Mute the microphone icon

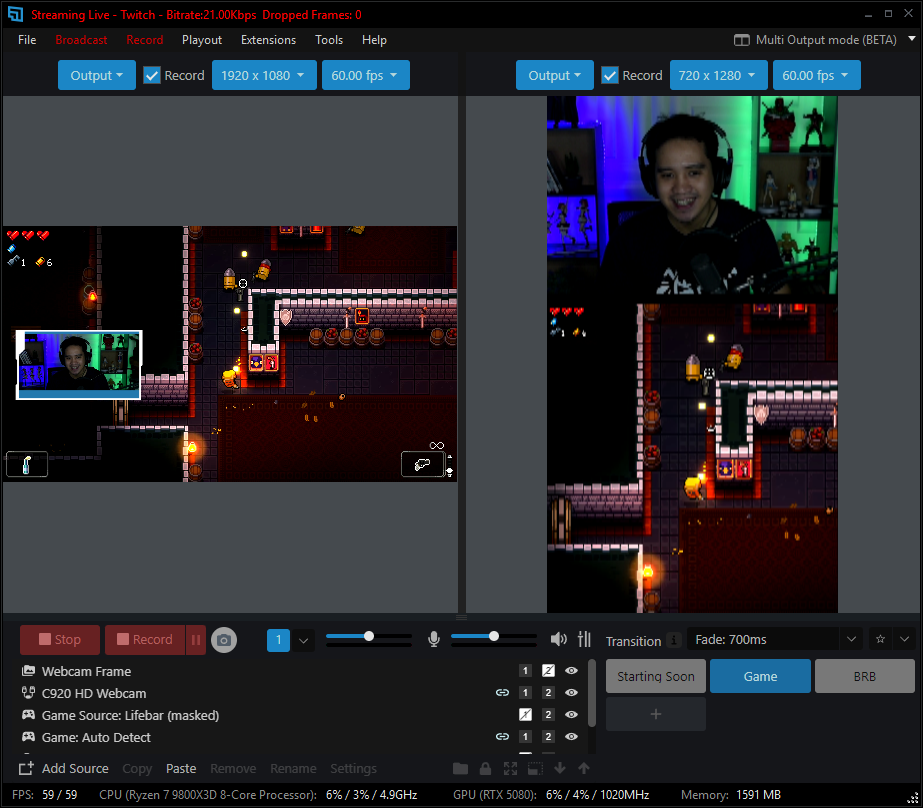click(x=434, y=639)
